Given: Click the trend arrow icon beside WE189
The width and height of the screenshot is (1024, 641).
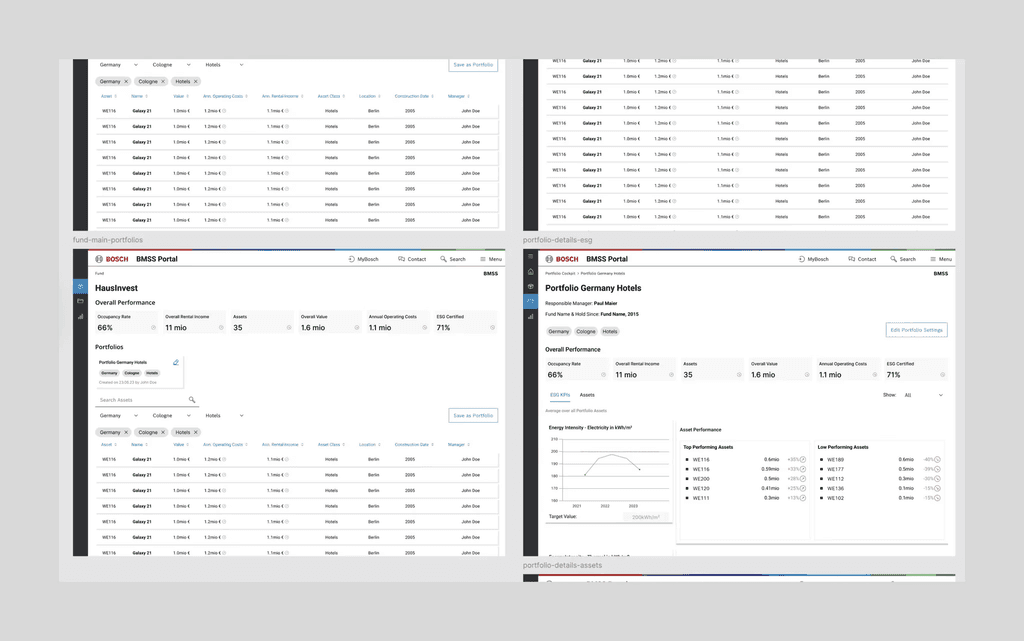Looking at the screenshot, I should tap(937, 460).
